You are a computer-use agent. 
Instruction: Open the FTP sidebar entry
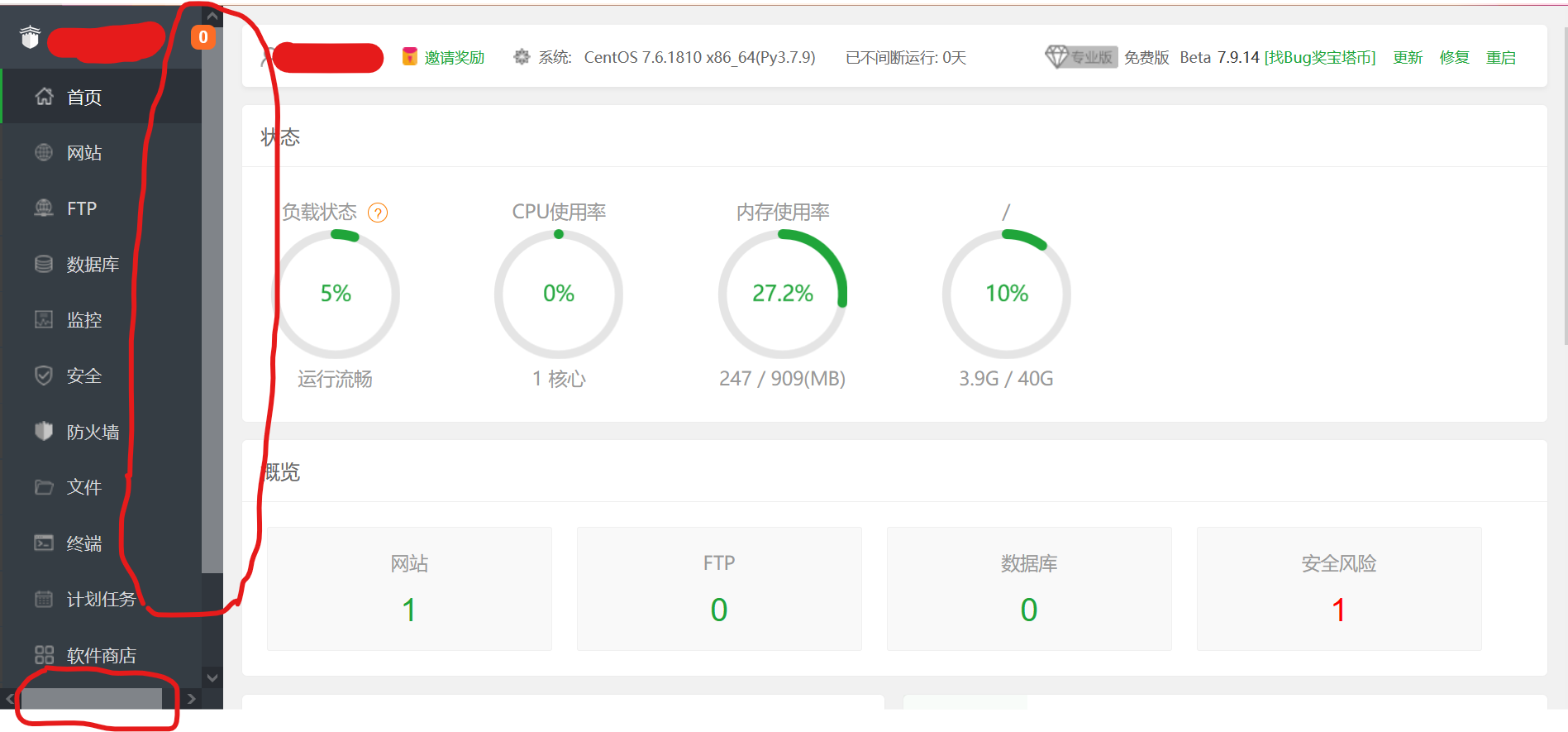click(x=101, y=208)
